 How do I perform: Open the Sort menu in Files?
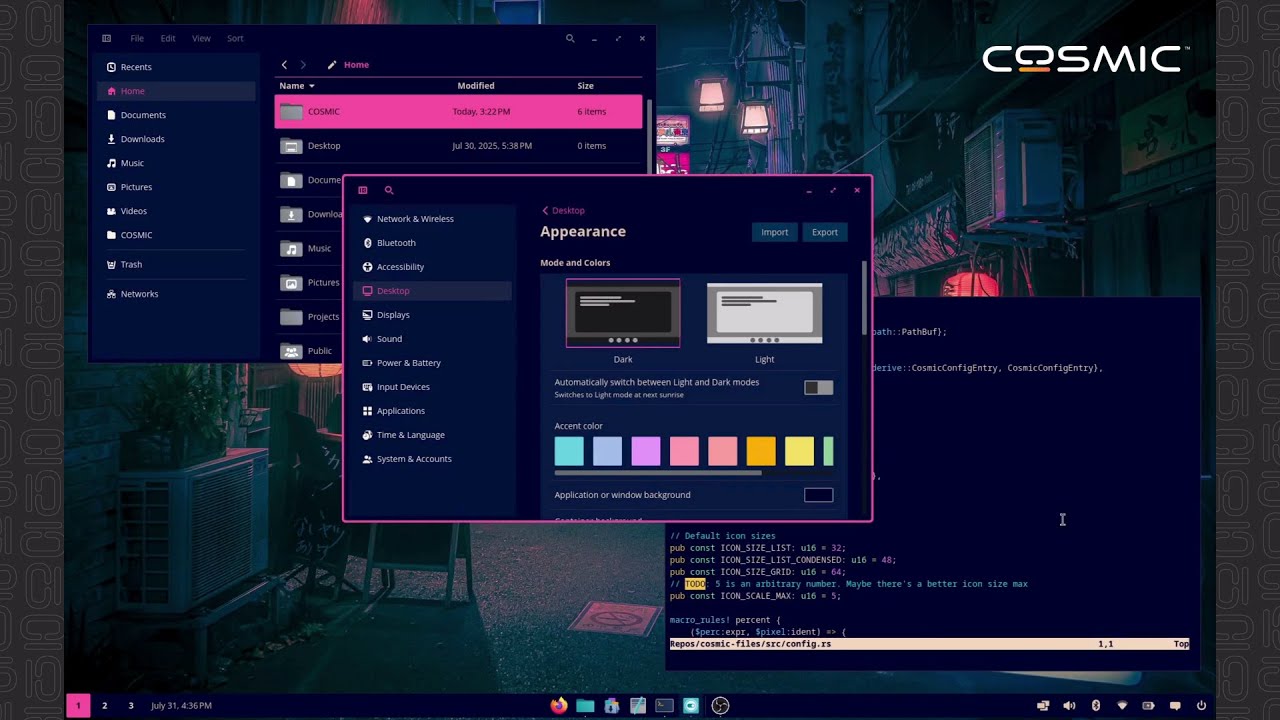tap(235, 38)
